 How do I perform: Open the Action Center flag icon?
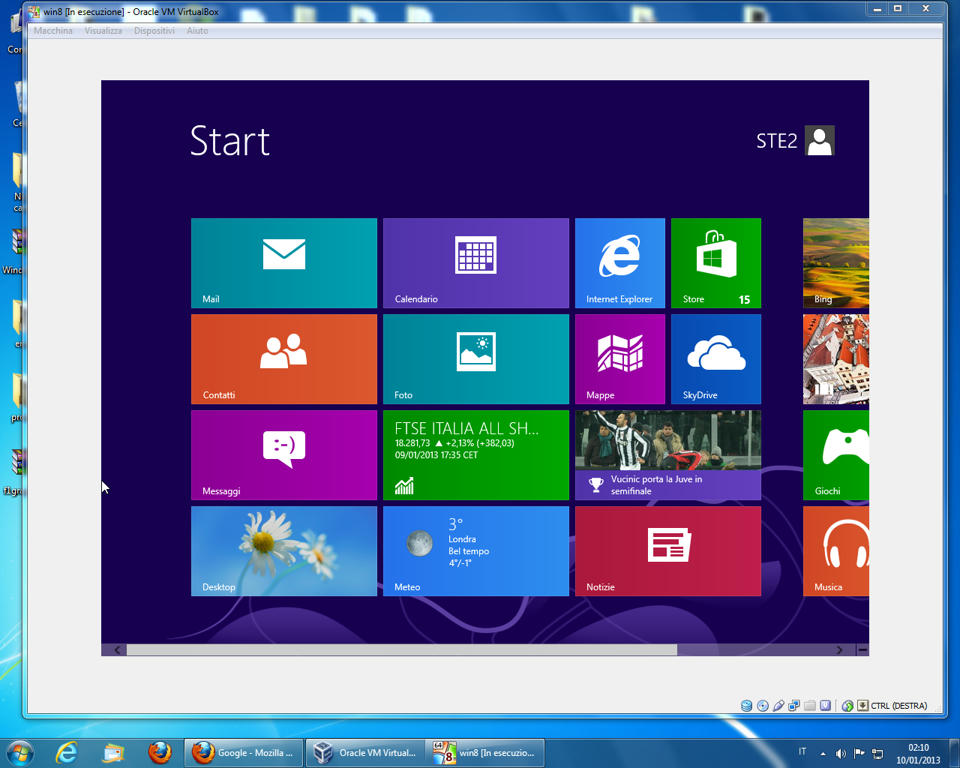coord(859,753)
